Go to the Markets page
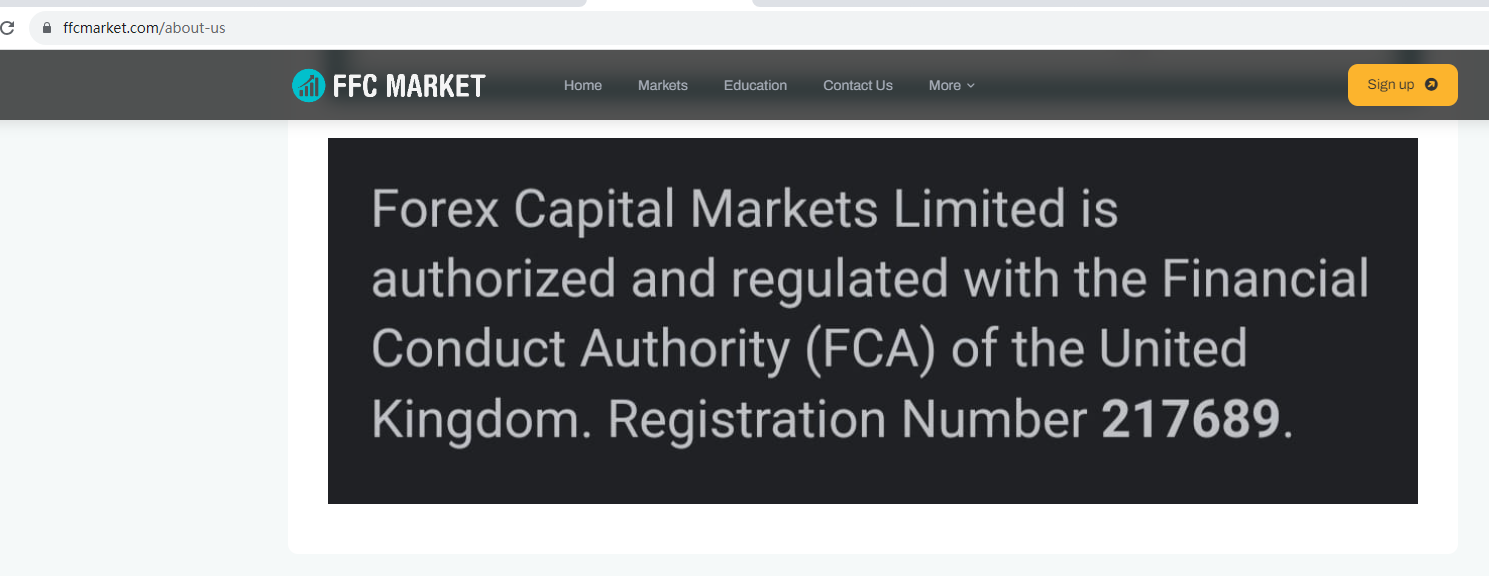Image resolution: width=1489 pixels, height=576 pixels. (x=662, y=86)
